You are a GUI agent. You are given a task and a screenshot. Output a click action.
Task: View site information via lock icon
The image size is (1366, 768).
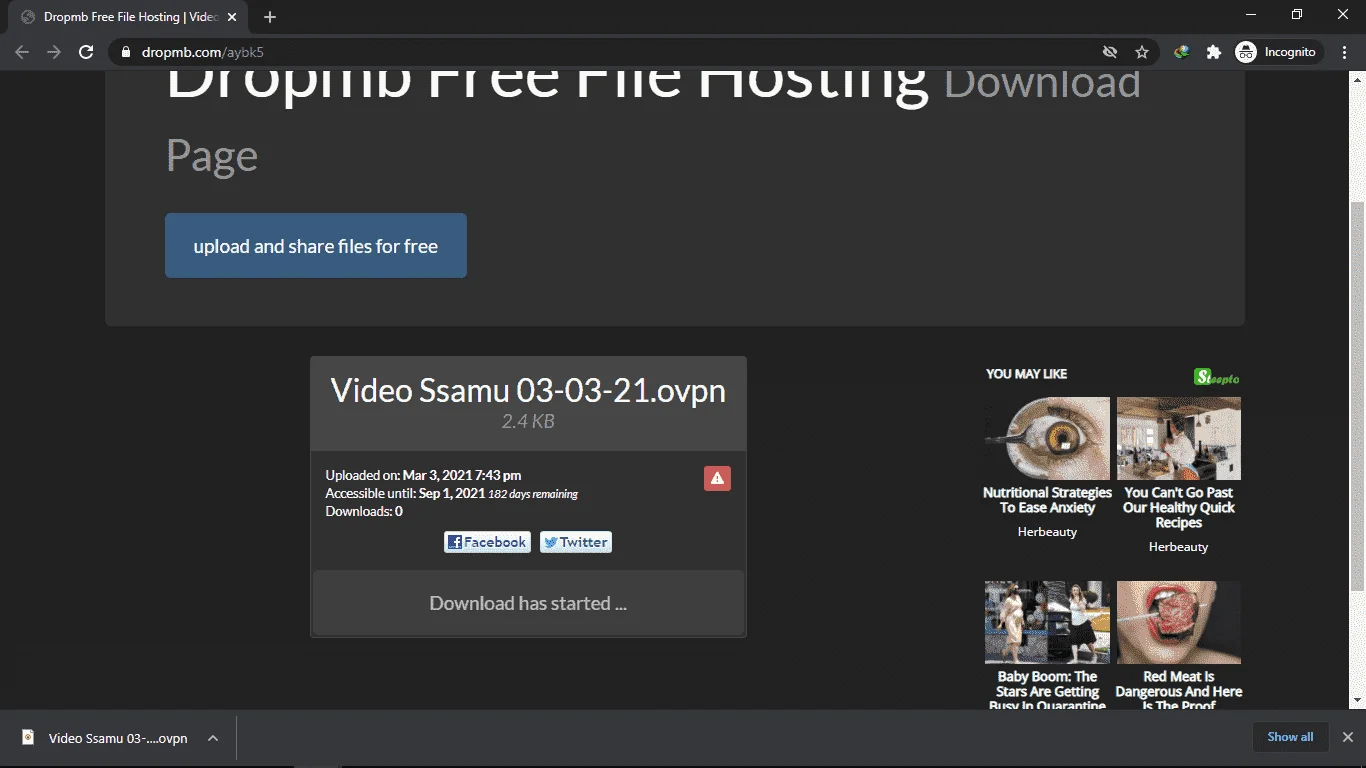tap(126, 52)
